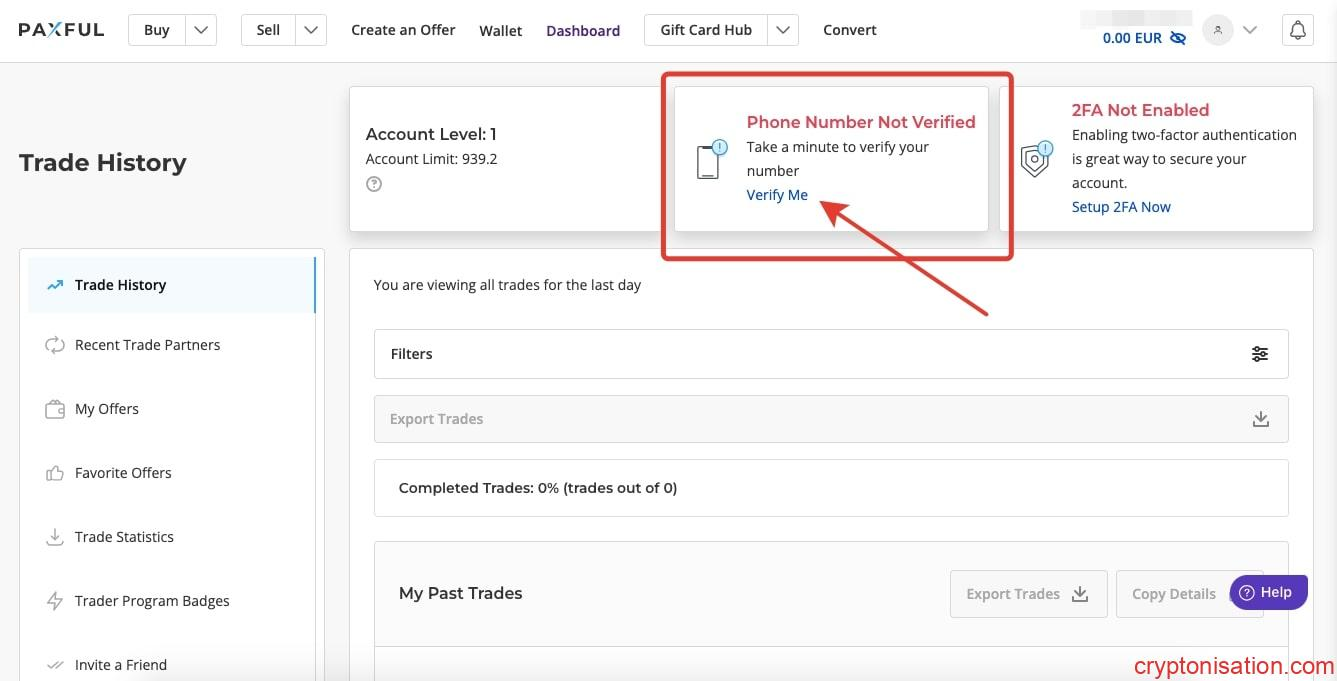Click the Paxful logo

coord(61,30)
